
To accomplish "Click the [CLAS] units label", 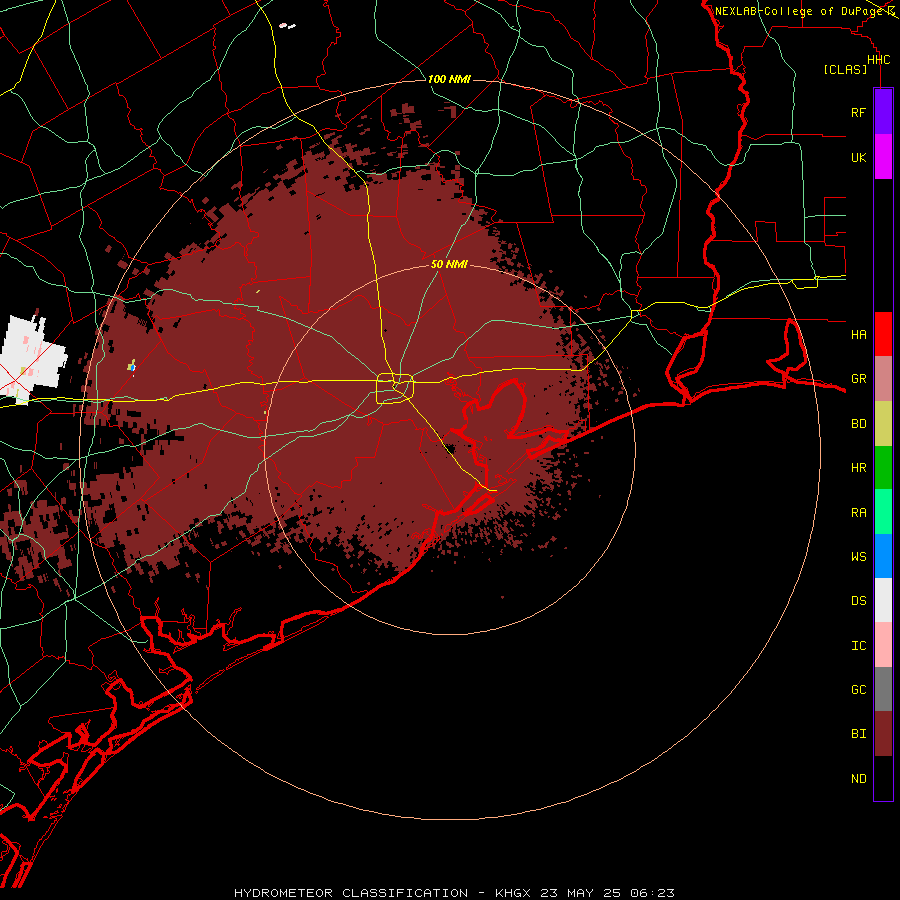I will pos(845,69).
